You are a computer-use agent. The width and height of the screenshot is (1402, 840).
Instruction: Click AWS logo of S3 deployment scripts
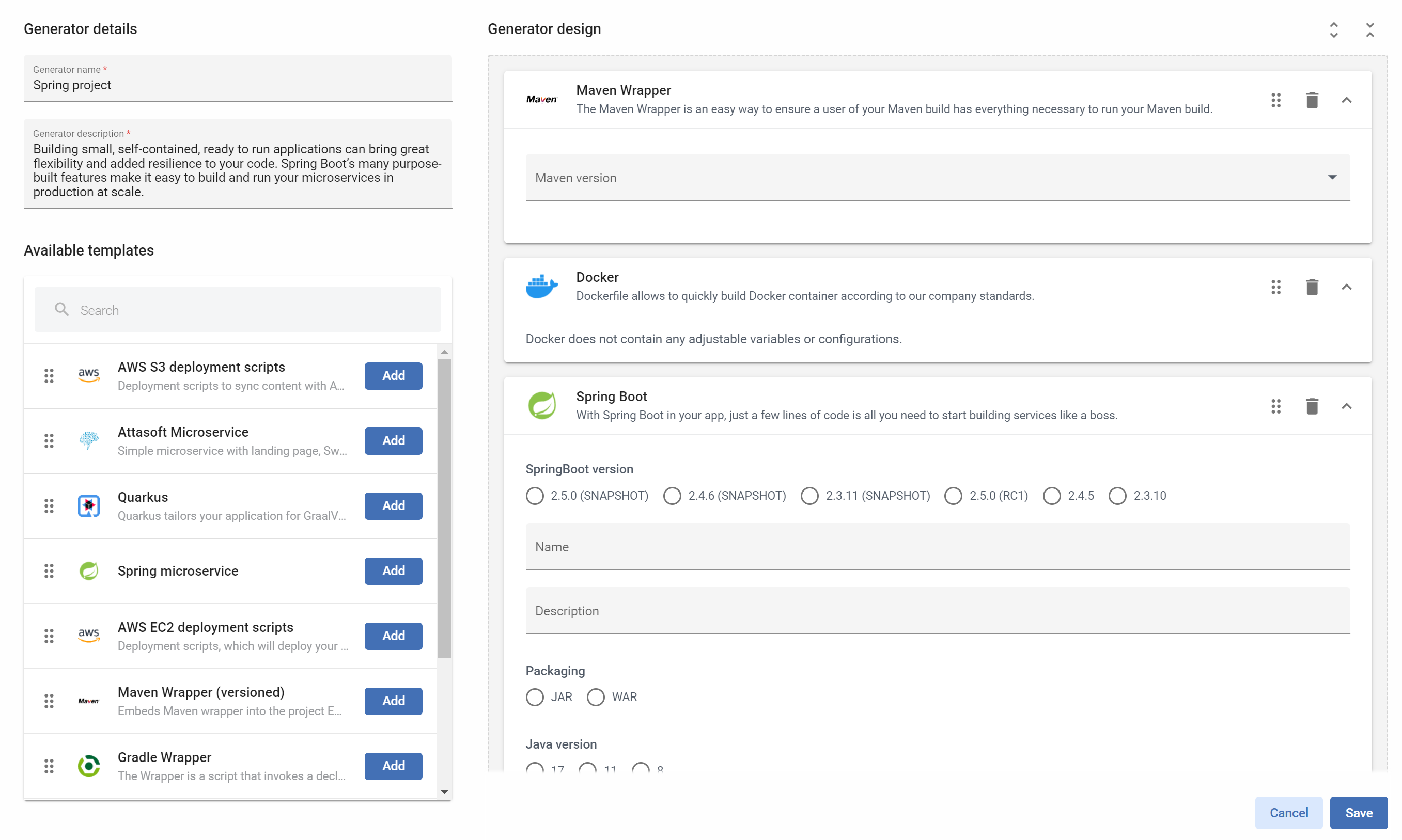pyautogui.click(x=88, y=375)
